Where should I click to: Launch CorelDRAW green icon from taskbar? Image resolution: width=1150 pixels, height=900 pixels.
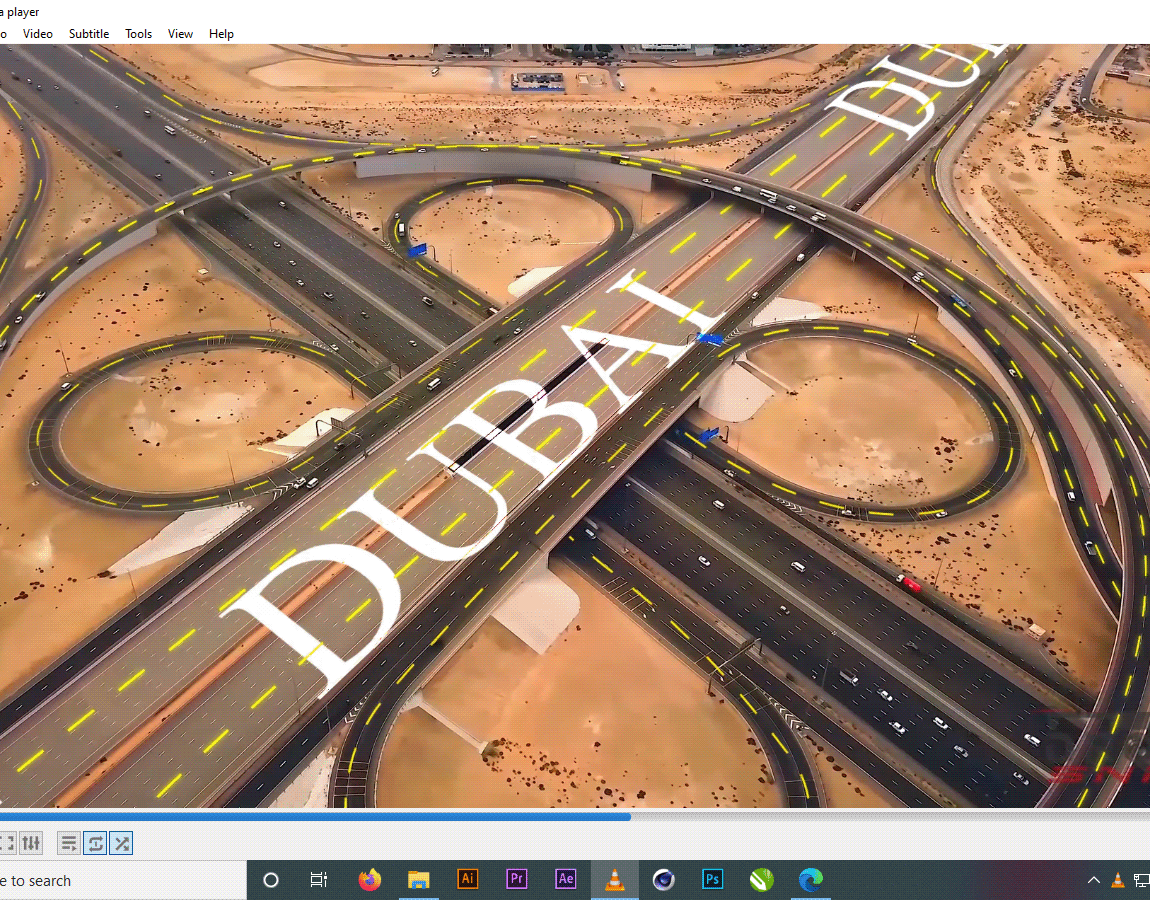point(761,879)
